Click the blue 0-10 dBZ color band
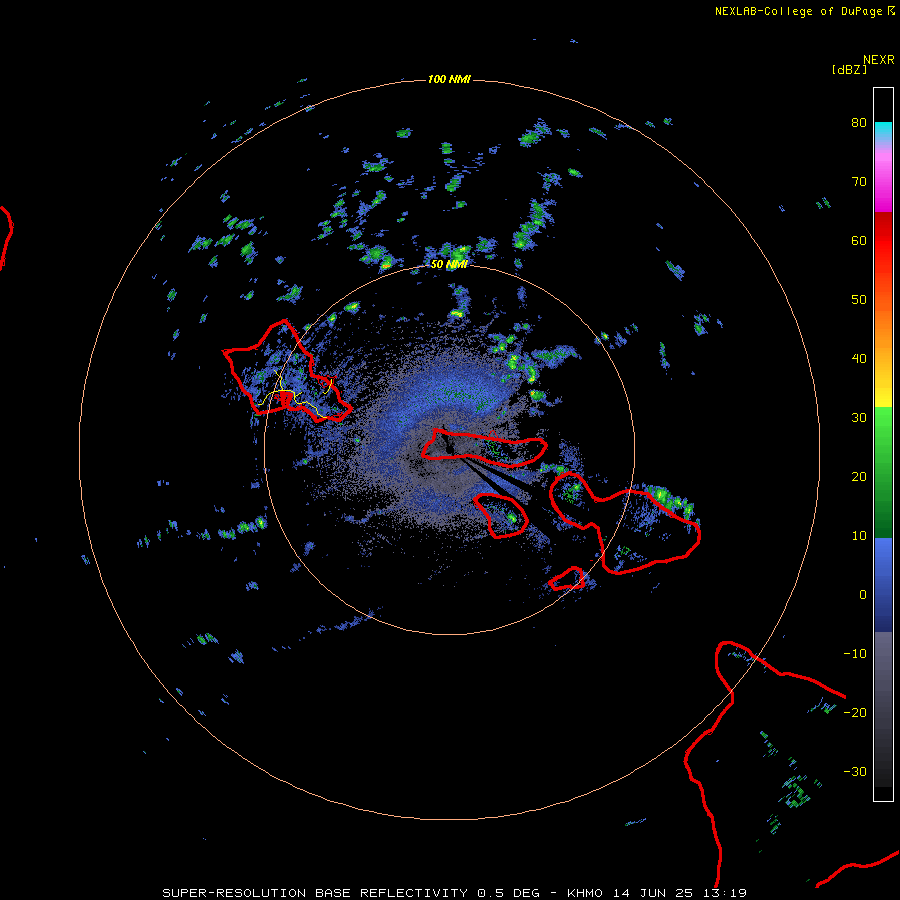Viewport: 900px width, 900px height. [x=883, y=565]
